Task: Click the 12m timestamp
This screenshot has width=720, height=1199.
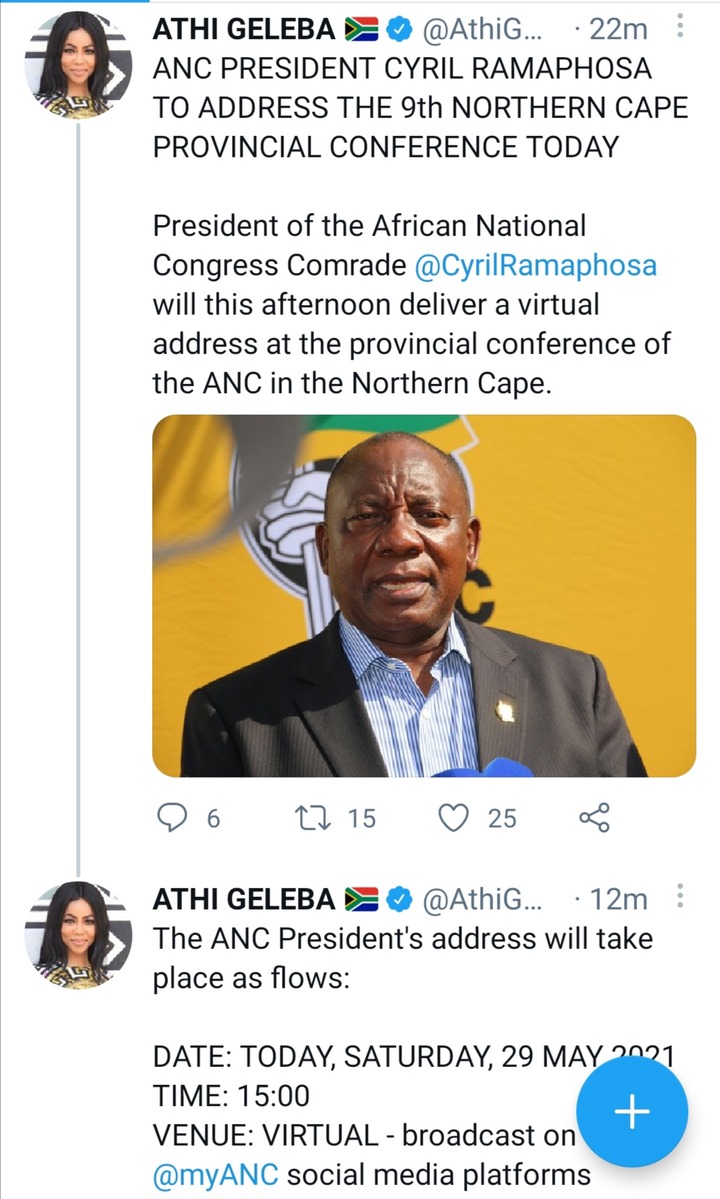Action: click(618, 899)
